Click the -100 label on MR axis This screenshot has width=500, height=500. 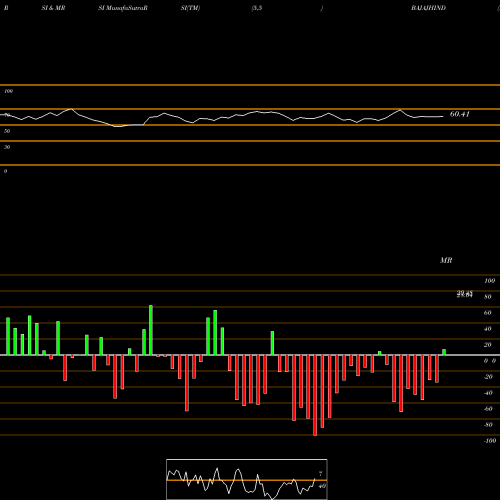[490, 441]
